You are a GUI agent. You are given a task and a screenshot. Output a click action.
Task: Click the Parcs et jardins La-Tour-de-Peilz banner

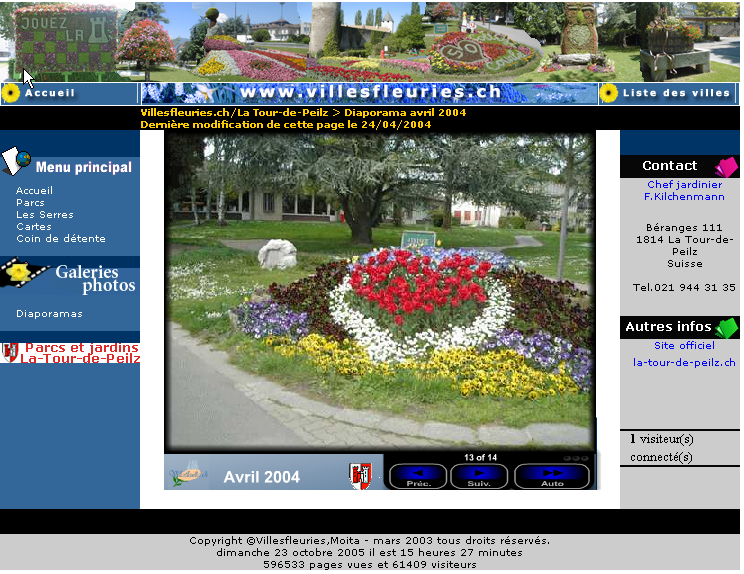[x=70, y=353]
